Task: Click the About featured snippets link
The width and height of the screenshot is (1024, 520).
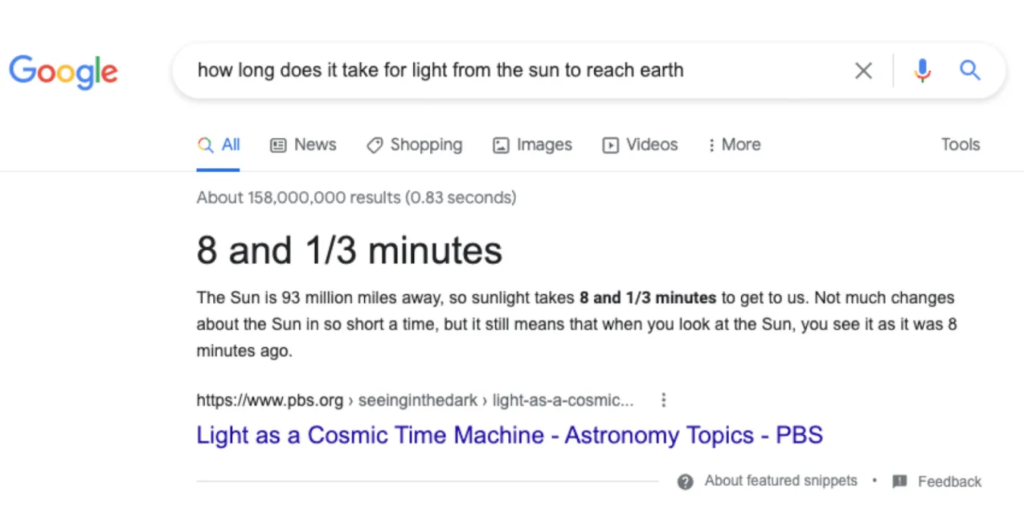Action: click(780, 481)
